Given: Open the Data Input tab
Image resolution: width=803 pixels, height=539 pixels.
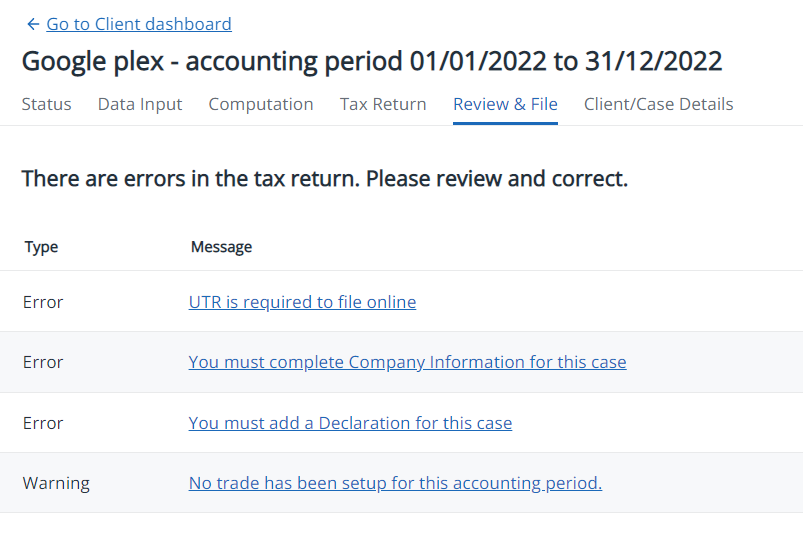Looking at the screenshot, I should click(x=140, y=104).
